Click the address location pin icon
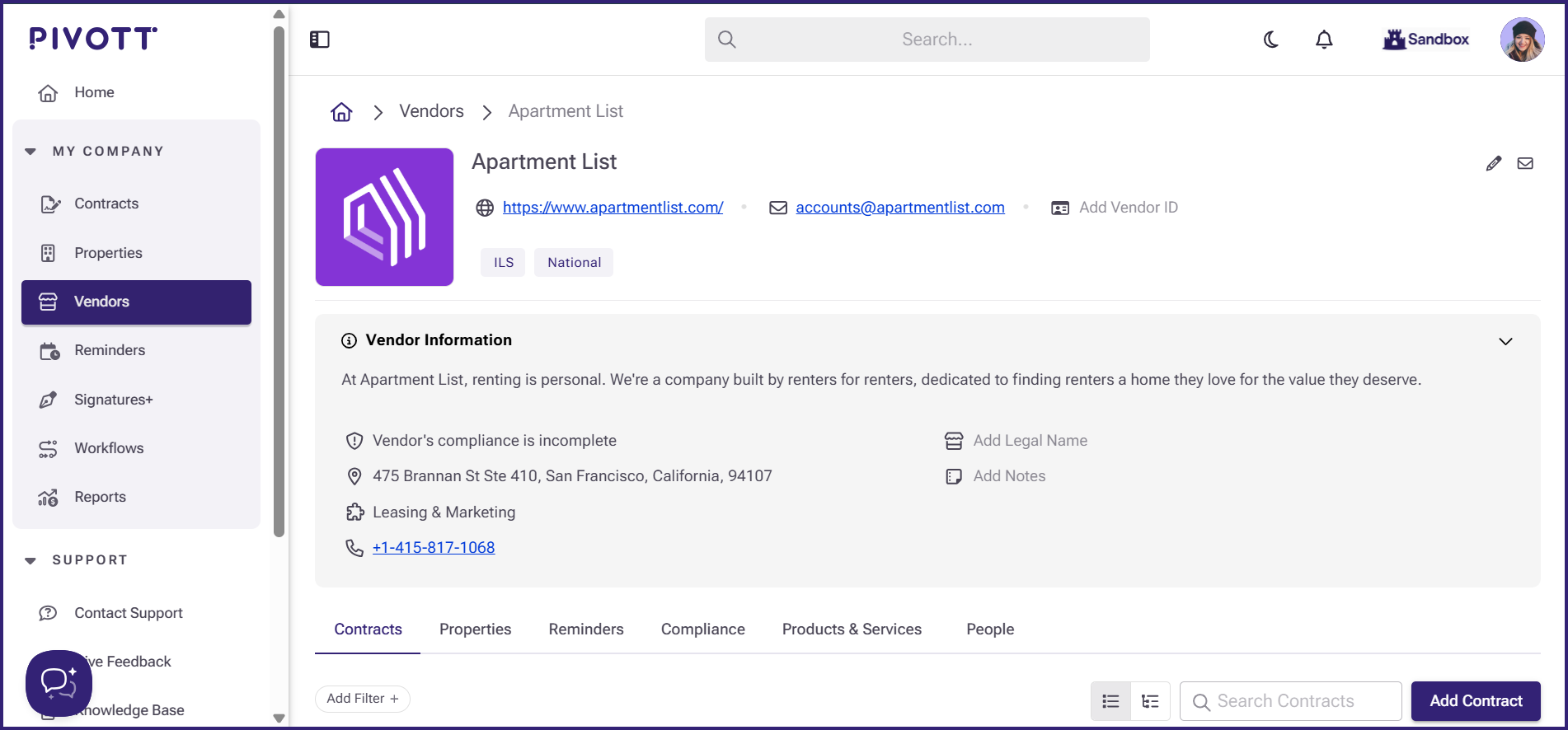This screenshot has height=730, width=1568. point(354,476)
